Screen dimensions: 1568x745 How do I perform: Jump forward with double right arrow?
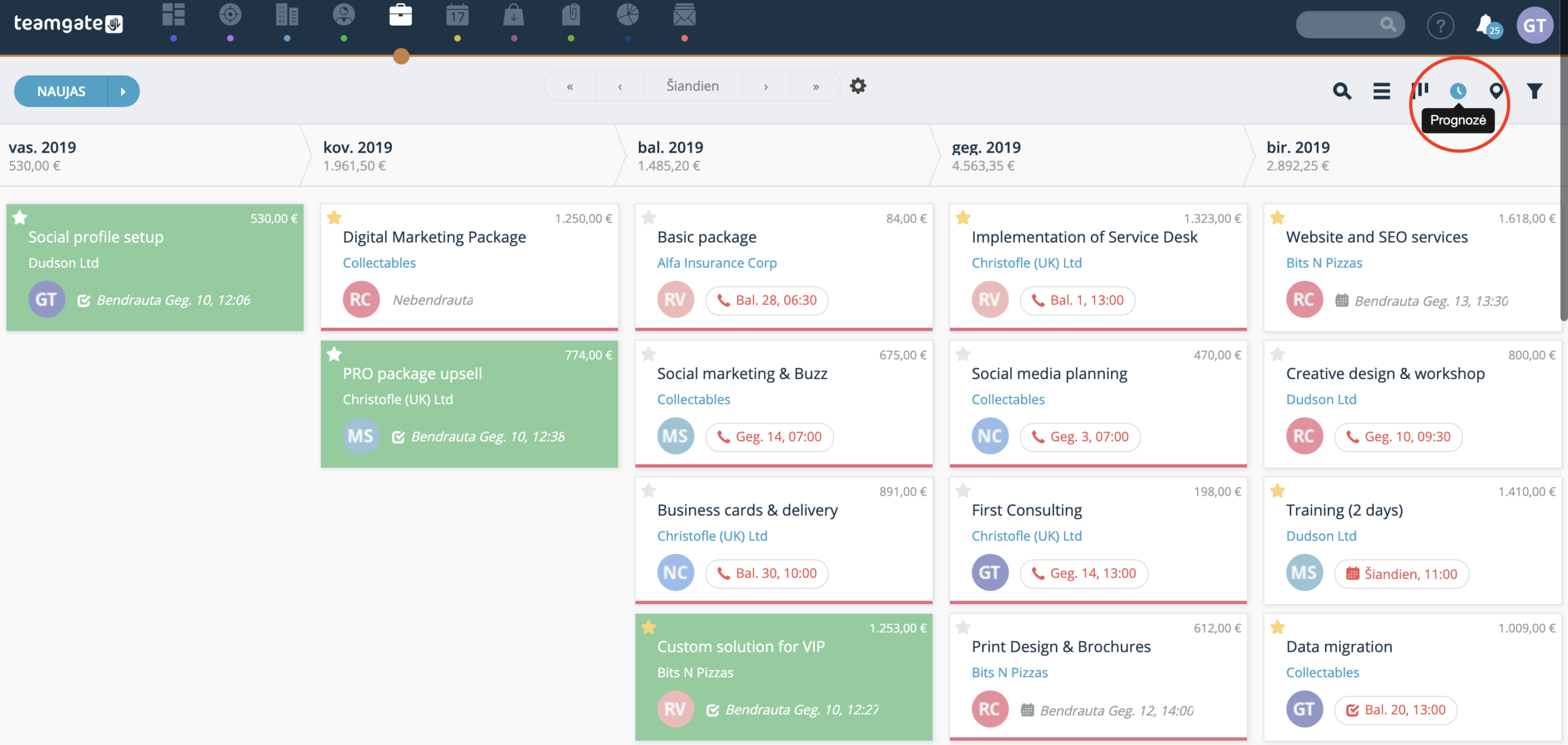click(815, 86)
